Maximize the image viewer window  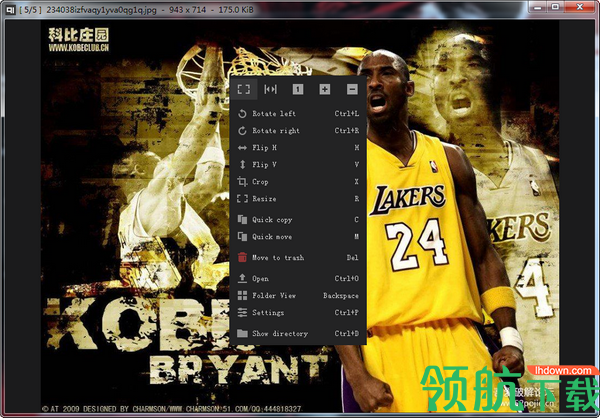pyautogui.click(x=555, y=7)
